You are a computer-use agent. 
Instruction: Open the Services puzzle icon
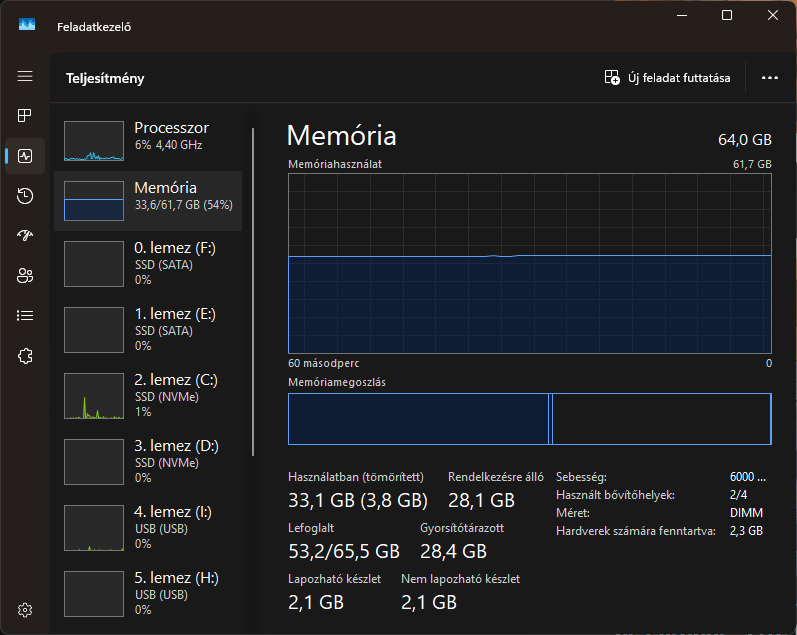[25, 356]
